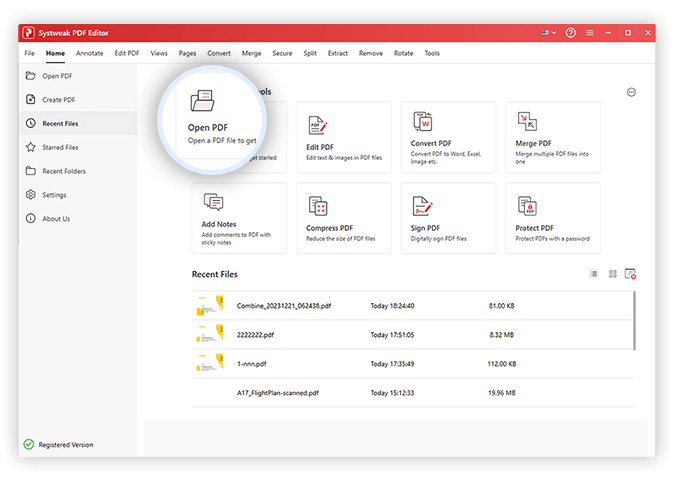
Task: Open Recent Folders label in the sidebar
Action: (64, 171)
